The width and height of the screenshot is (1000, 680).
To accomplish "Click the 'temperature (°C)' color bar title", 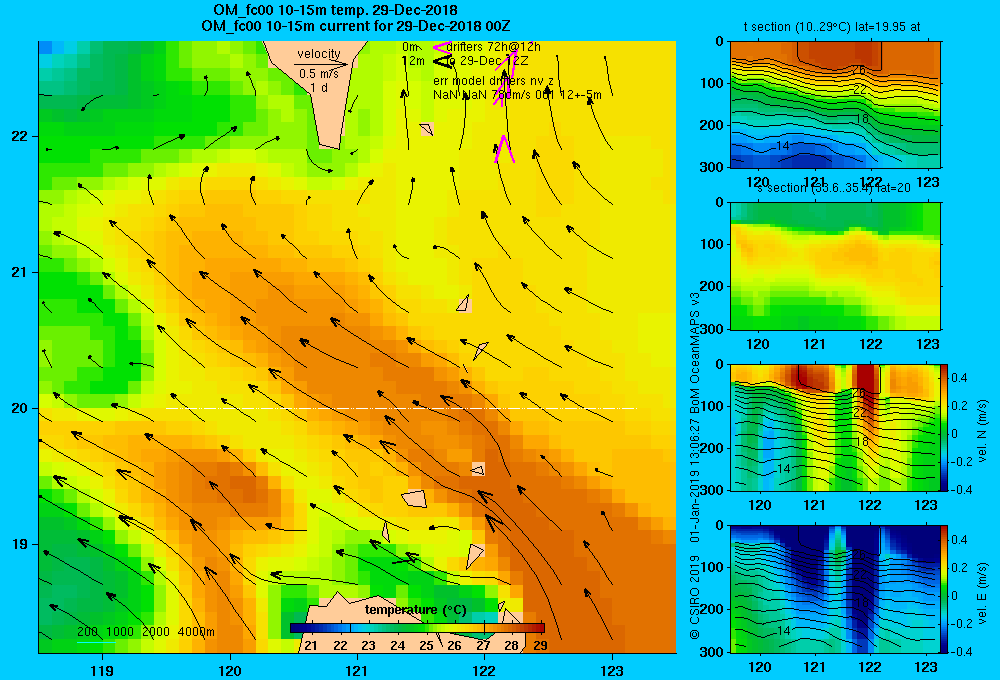I will click(415, 610).
